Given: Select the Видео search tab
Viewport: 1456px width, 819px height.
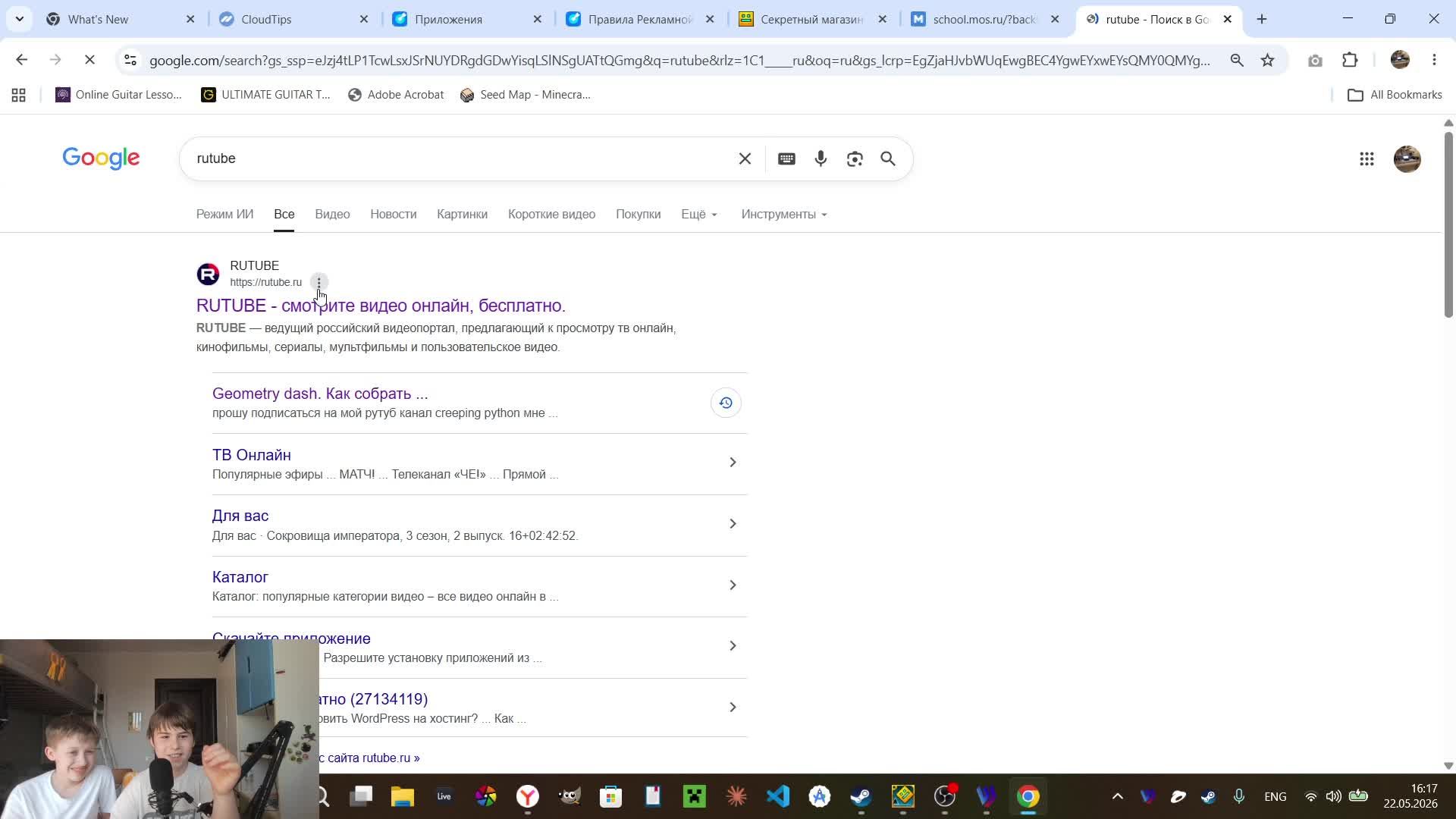Looking at the screenshot, I should [x=332, y=215].
